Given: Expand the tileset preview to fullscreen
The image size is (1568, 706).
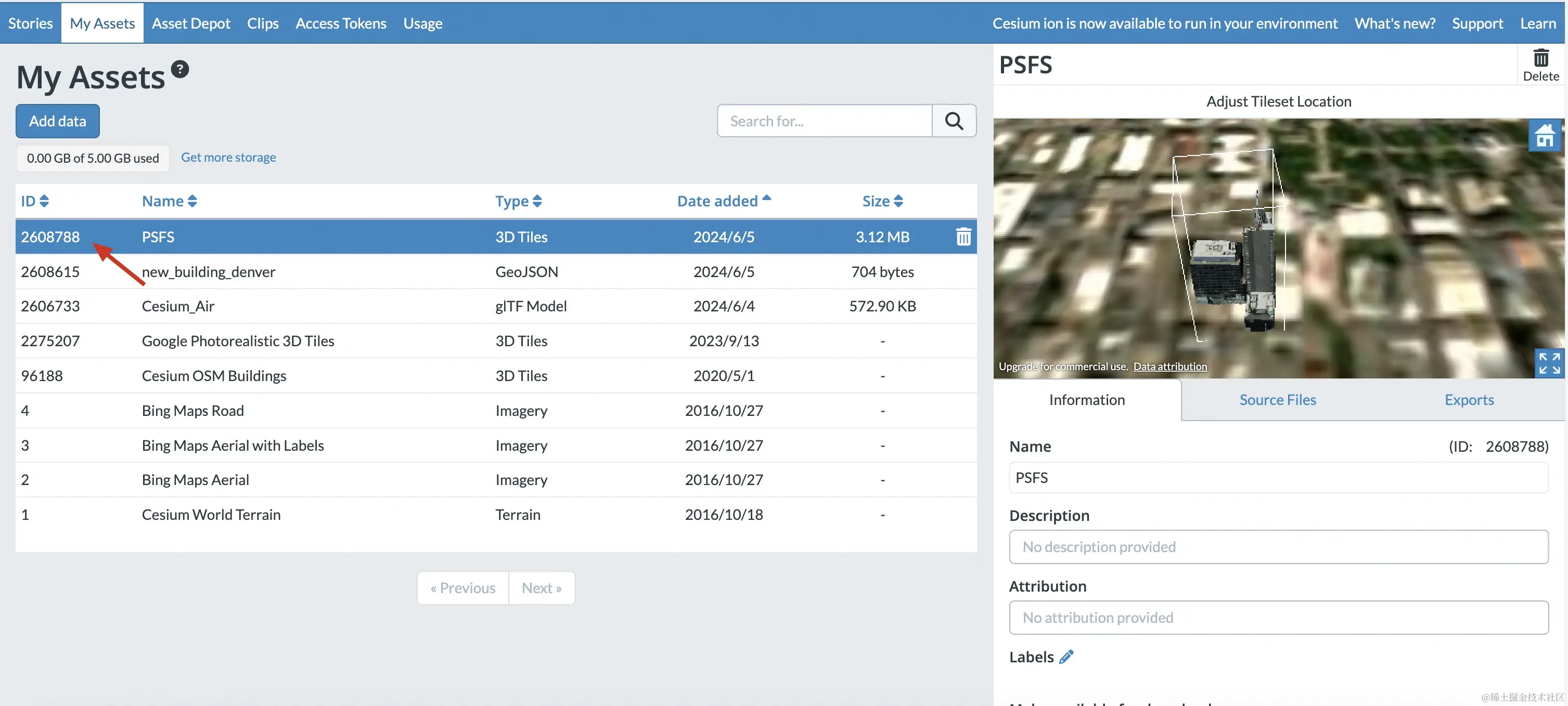Looking at the screenshot, I should [1549, 363].
